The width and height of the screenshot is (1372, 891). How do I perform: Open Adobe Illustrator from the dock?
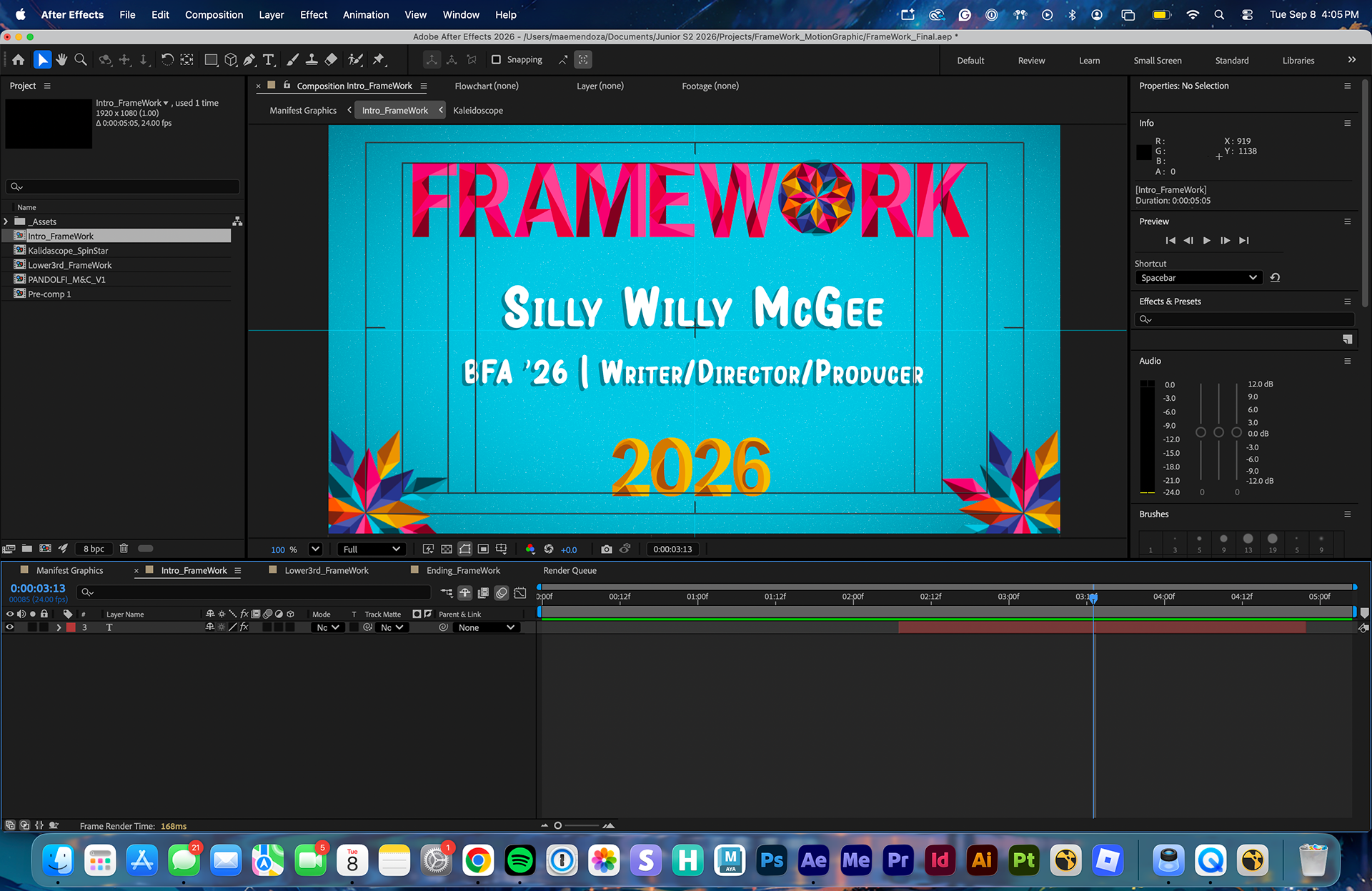click(x=982, y=860)
